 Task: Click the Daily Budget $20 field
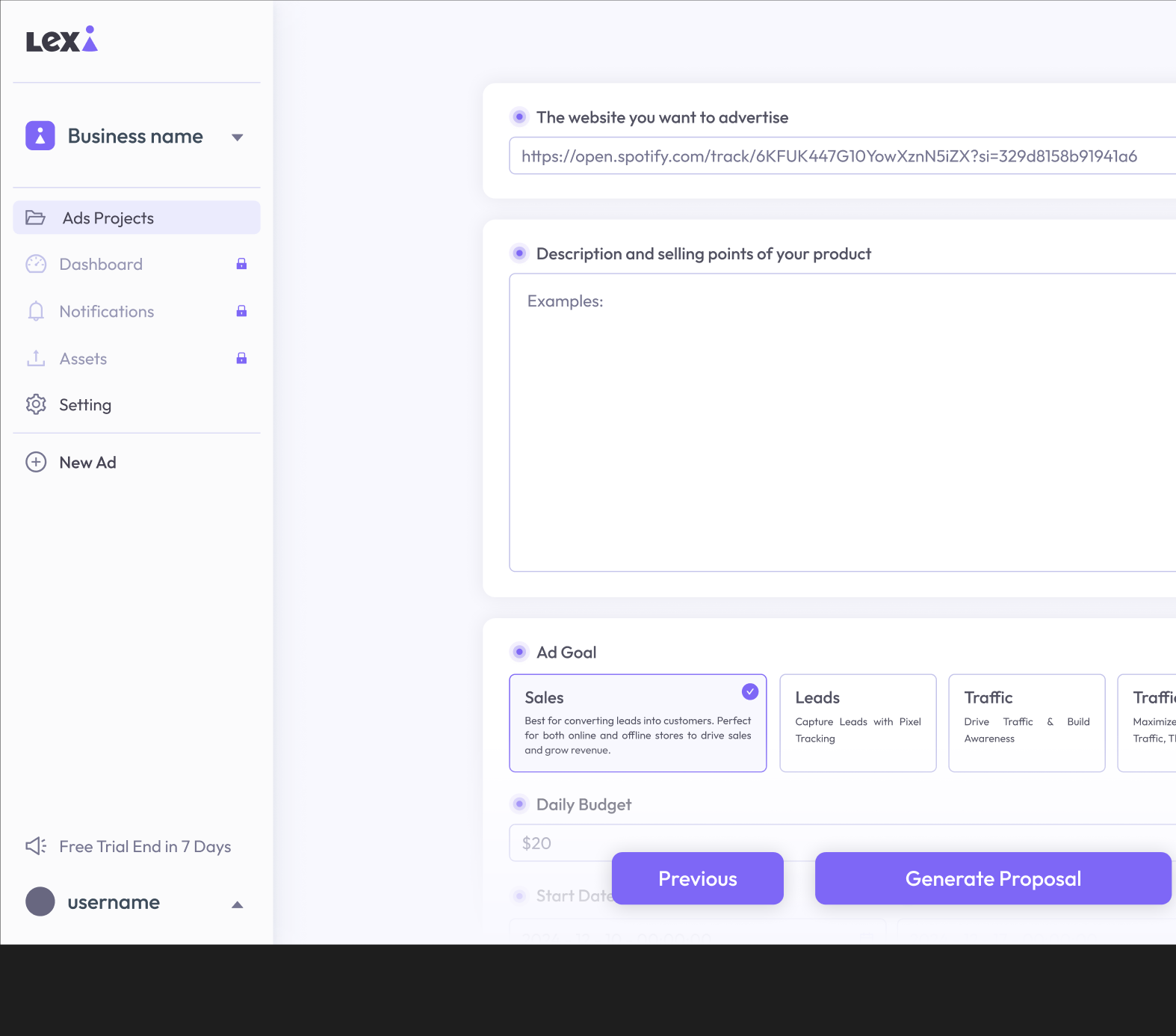pyautogui.click(x=843, y=842)
